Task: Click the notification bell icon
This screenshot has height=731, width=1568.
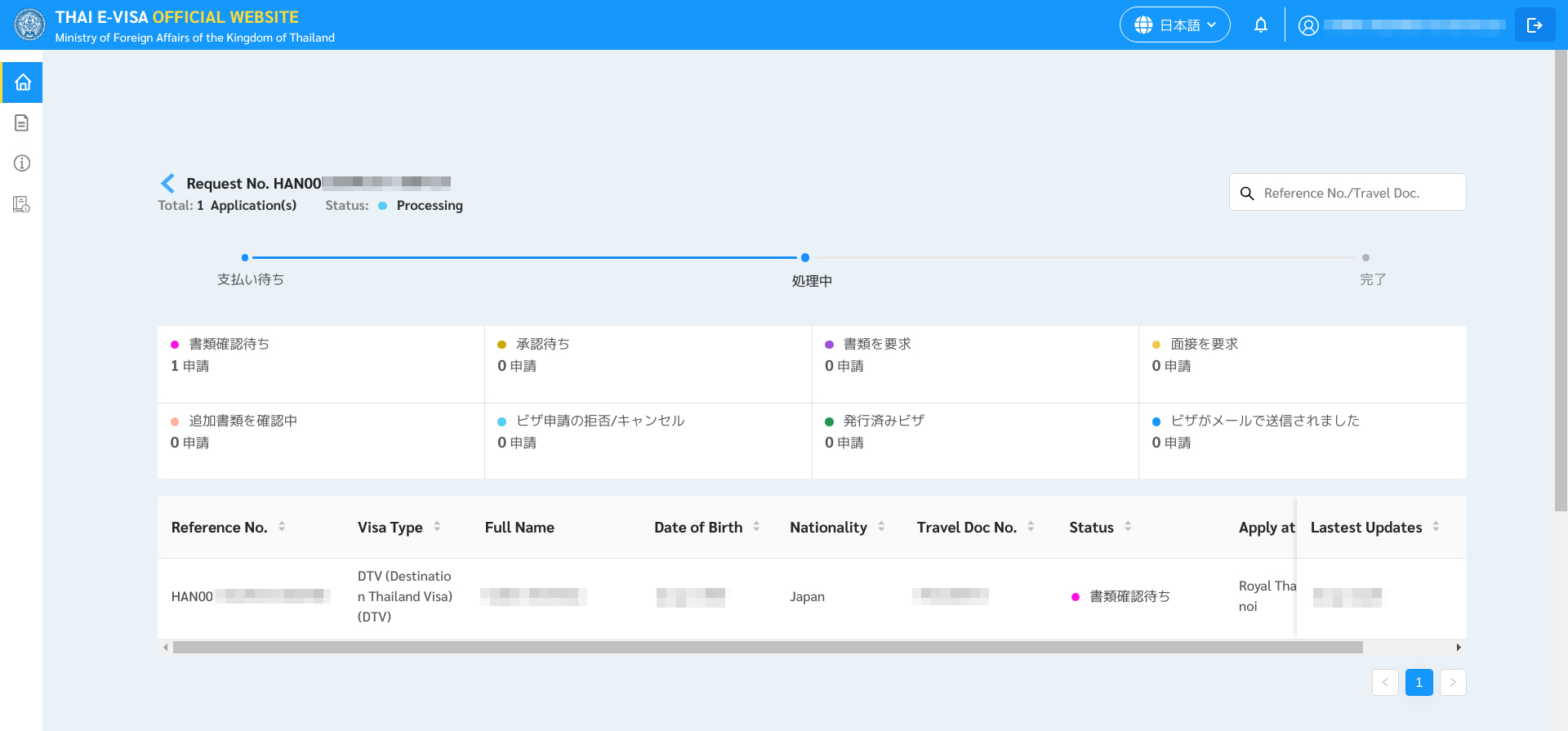Action: point(1260,25)
